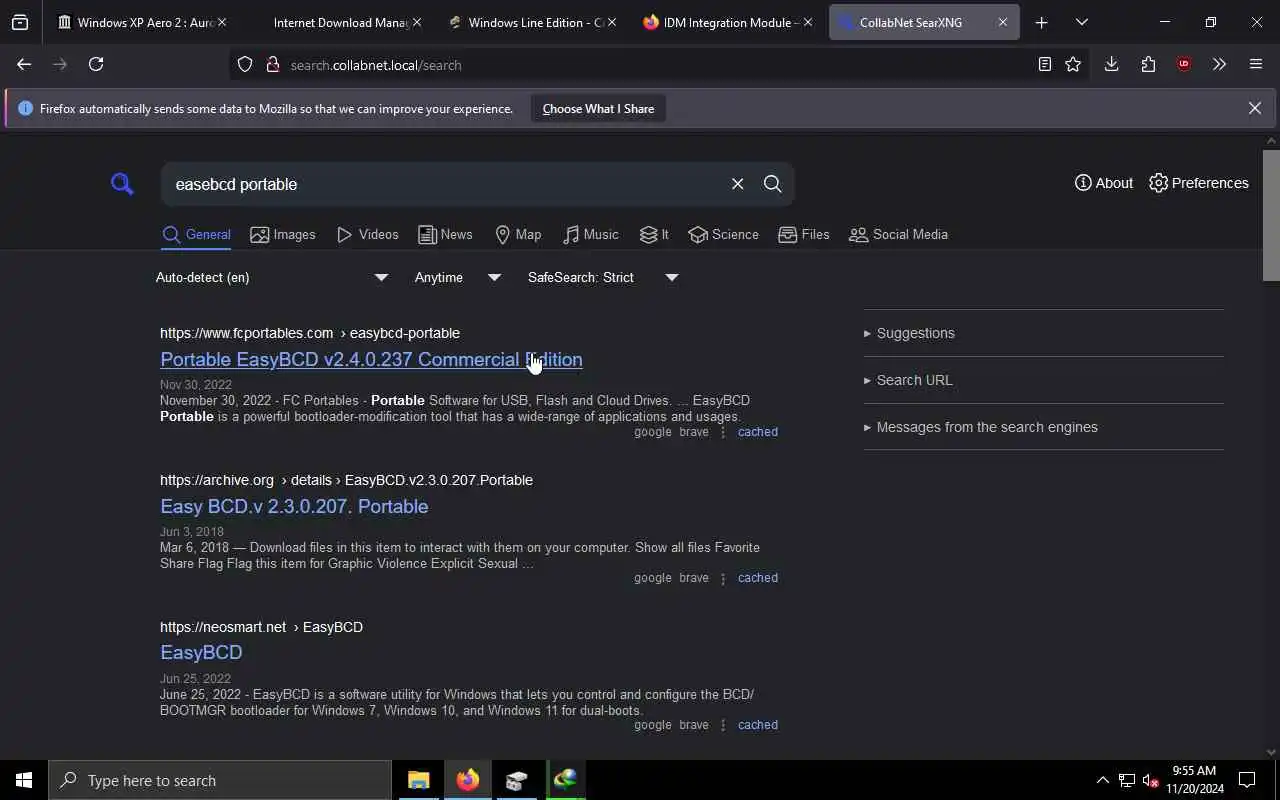Expand the Search URL section
The width and height of the screenshot is (1280, 800).
coord(908,380)
